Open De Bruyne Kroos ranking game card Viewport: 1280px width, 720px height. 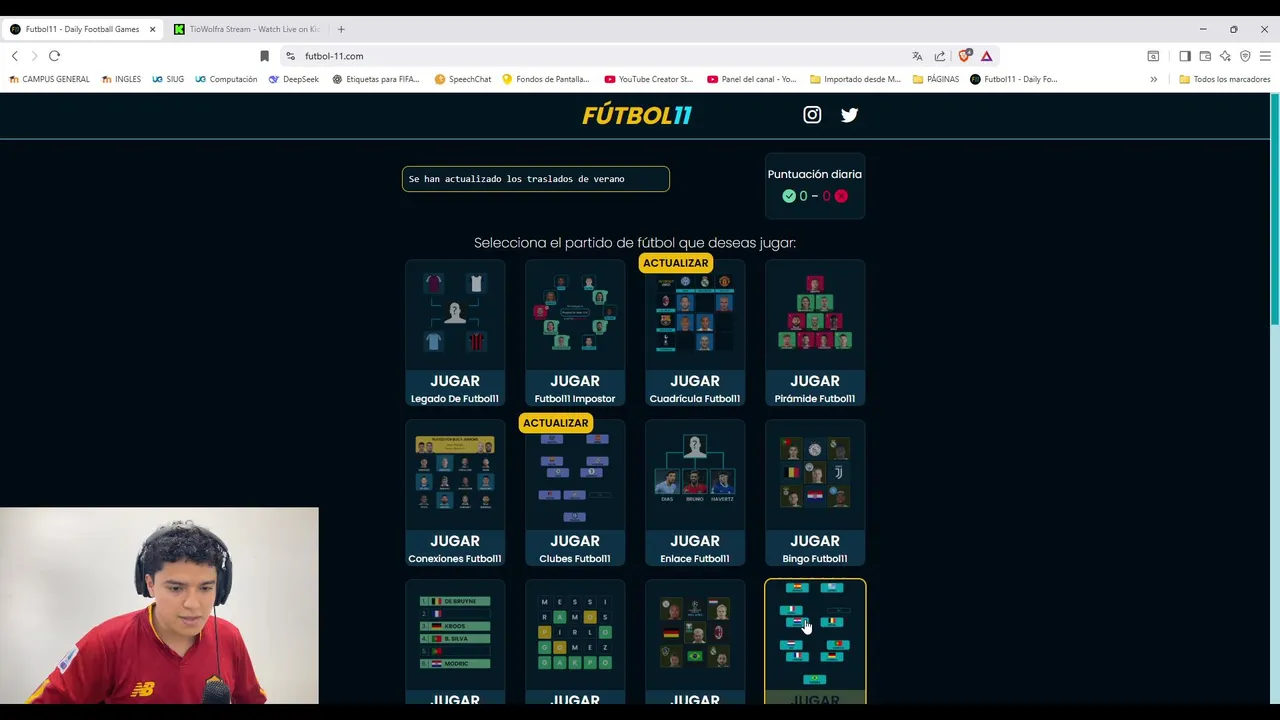(x=455, y=642)
